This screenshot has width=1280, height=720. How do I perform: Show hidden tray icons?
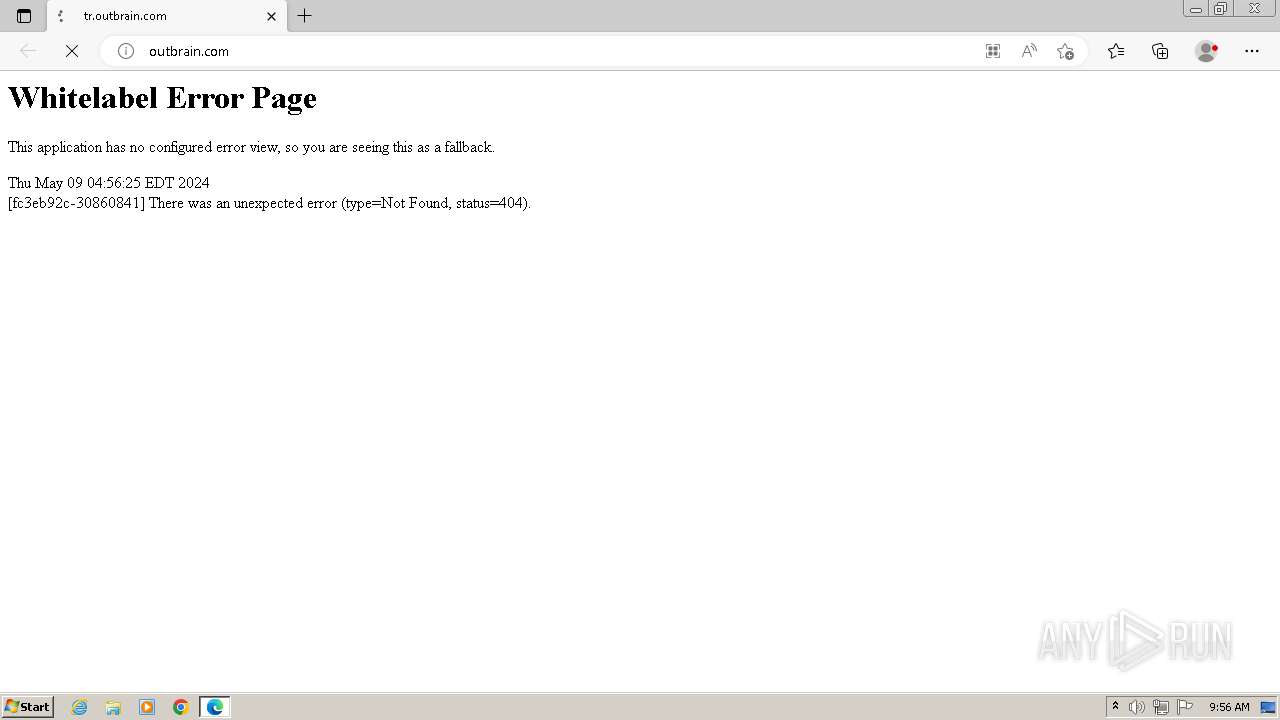point(1115,707)
